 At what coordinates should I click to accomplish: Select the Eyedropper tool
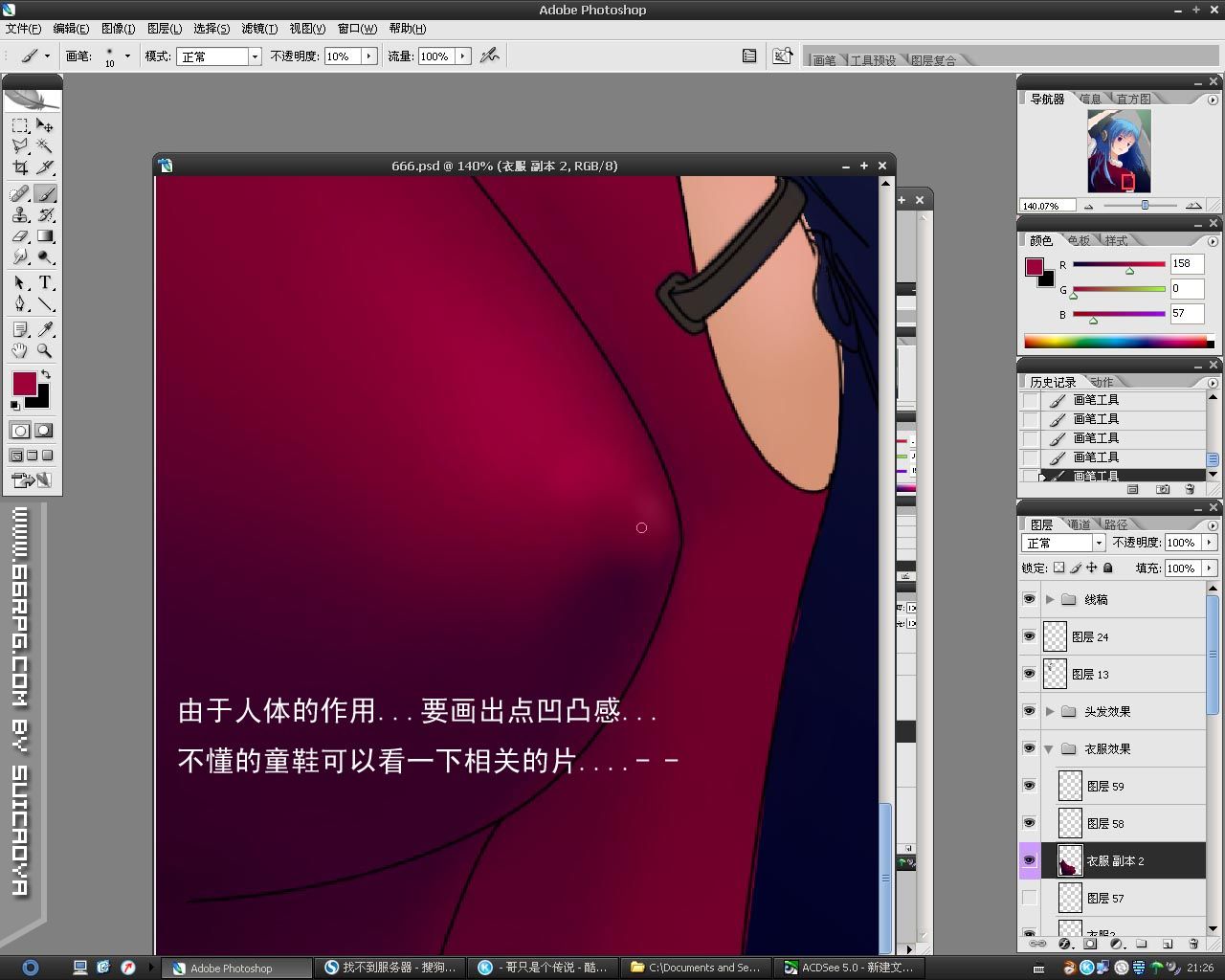click(x=45, y=329)
